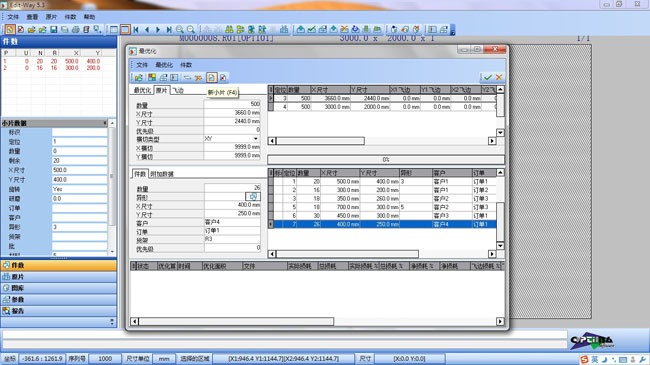Click the open folder icon in the optimization dialog toolbar
This screenshot has width=650, height=365.
139,78
